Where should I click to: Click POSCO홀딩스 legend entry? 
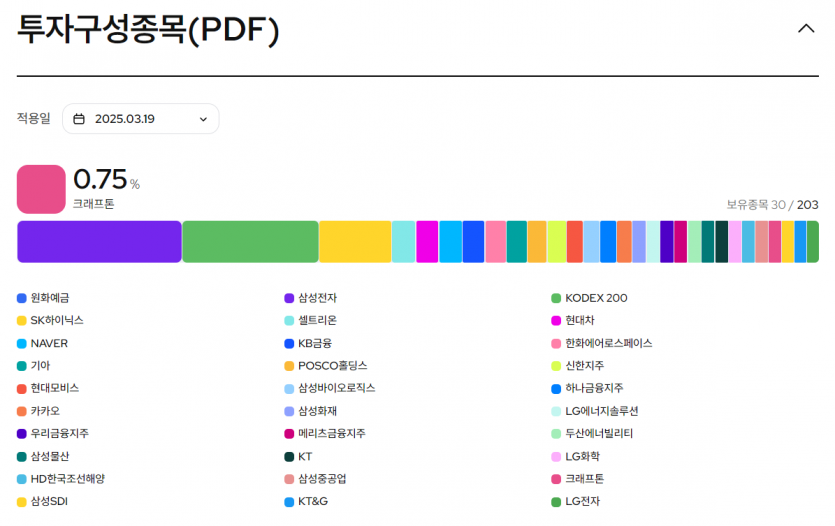point(326,366)
